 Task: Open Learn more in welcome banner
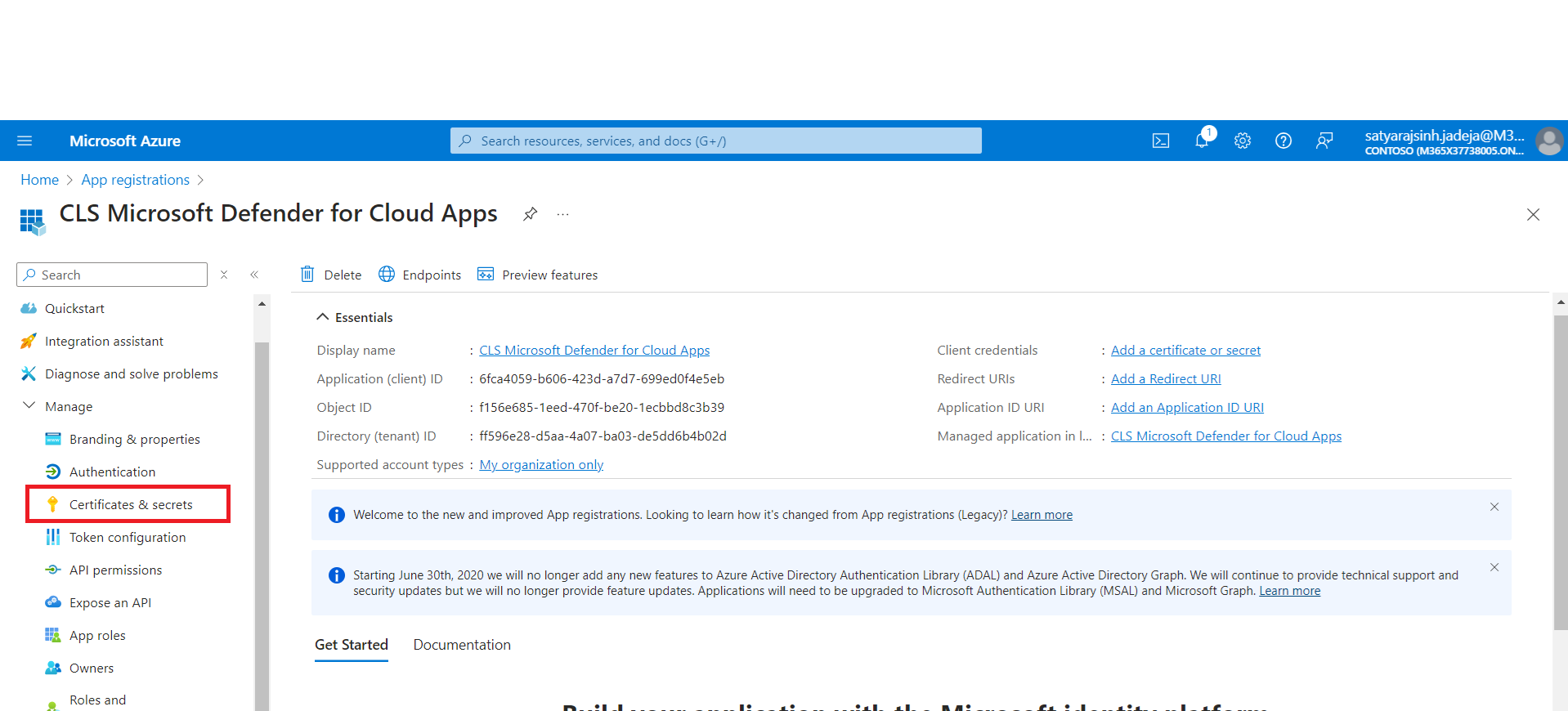(x=1042, y=515)
